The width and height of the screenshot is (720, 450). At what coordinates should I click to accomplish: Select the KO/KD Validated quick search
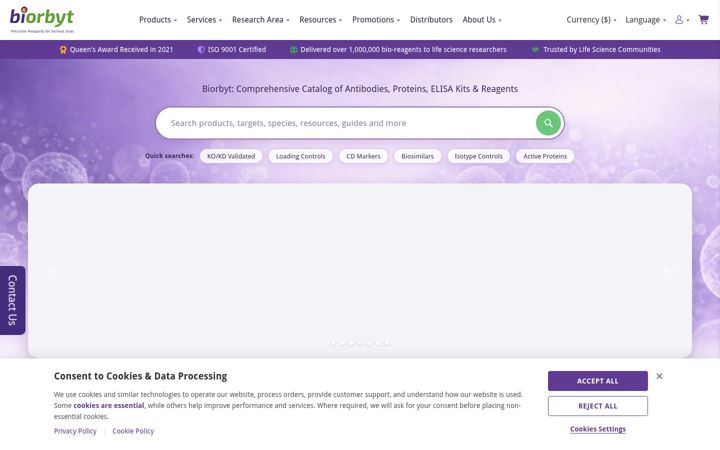coord(231,156)
